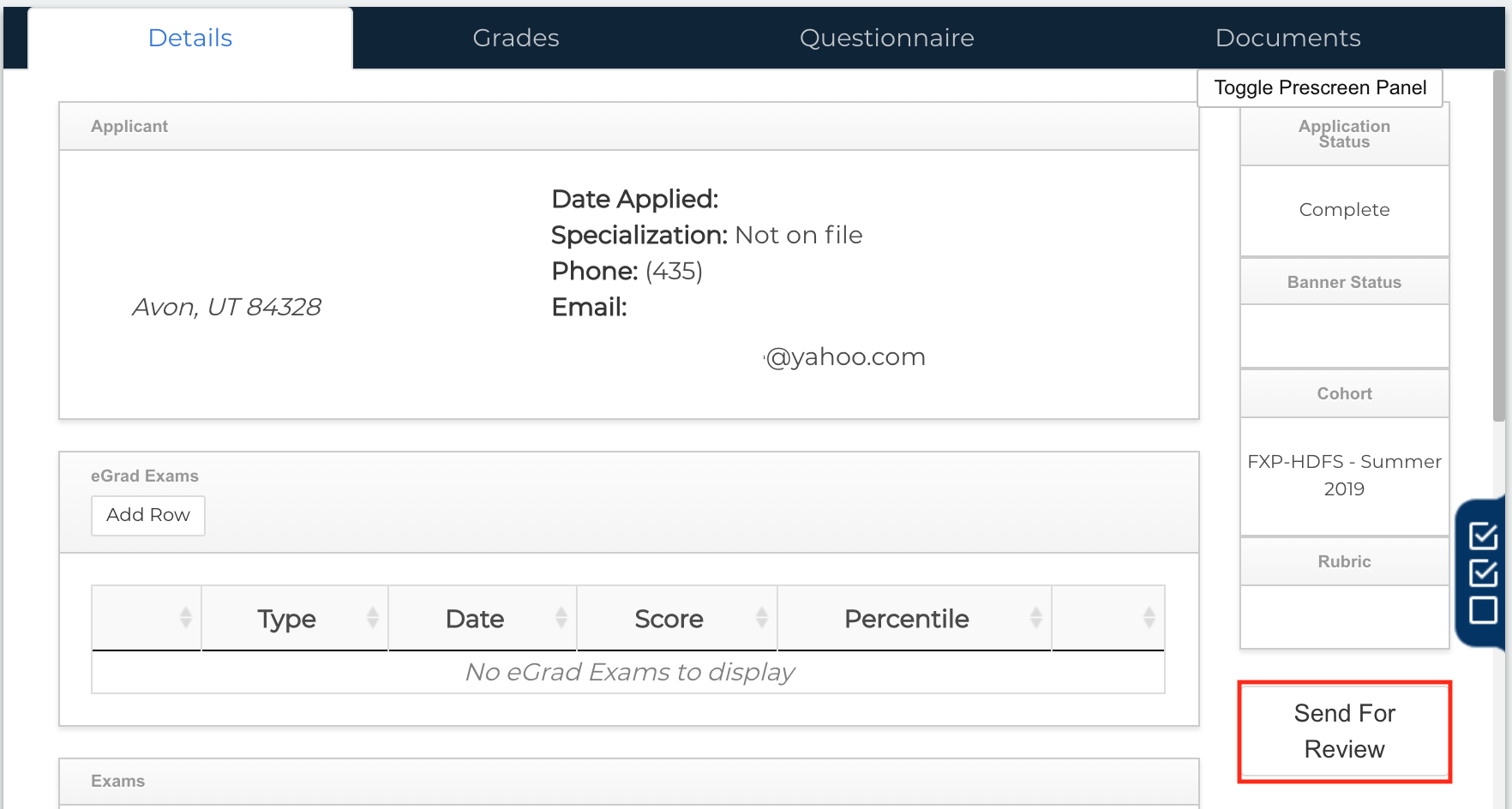Open the Questionnaire tab
Screen dimensions: 1512x809
[886, 38]
